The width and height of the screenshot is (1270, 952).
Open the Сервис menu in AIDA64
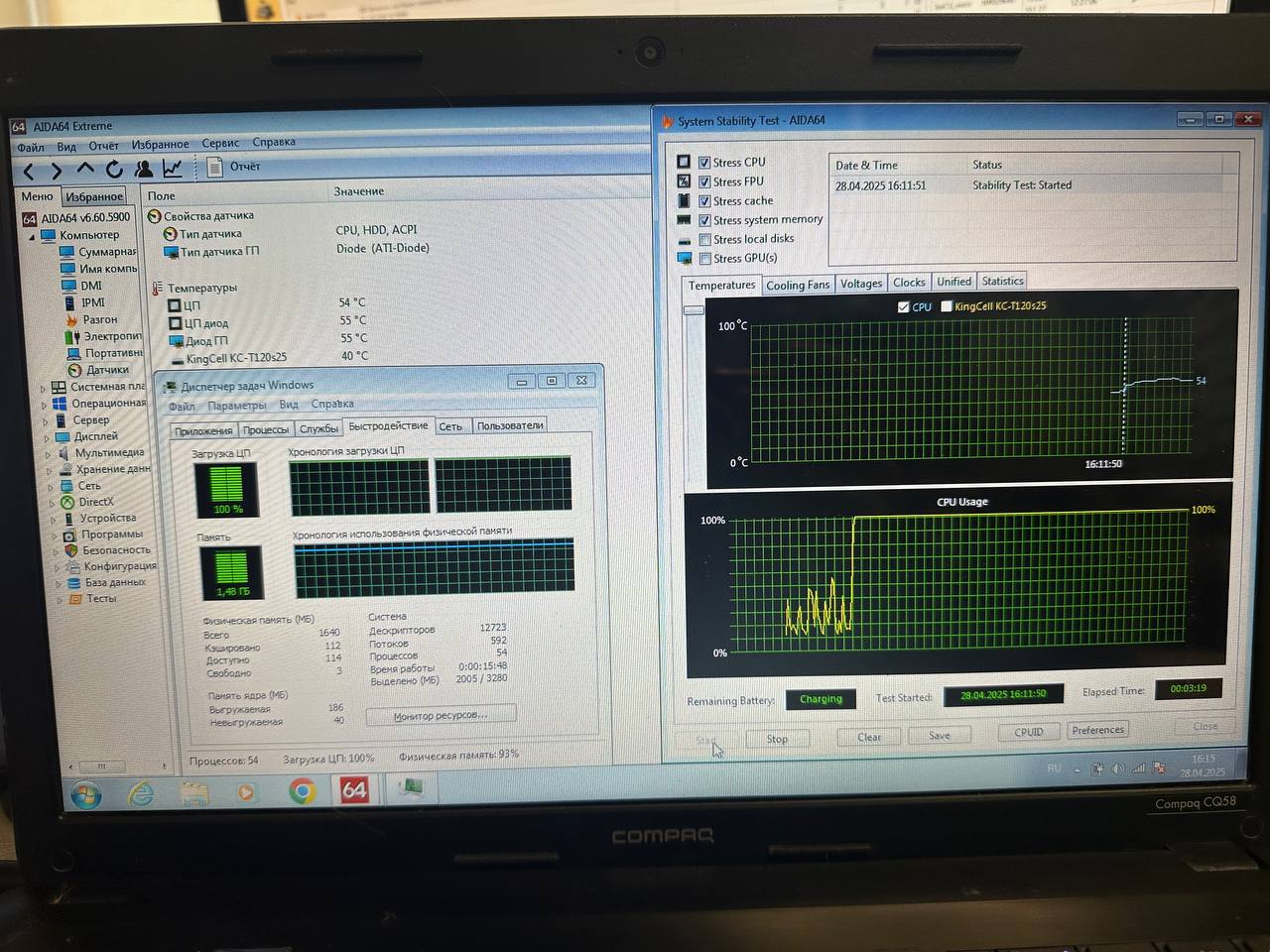coord(219,144)
